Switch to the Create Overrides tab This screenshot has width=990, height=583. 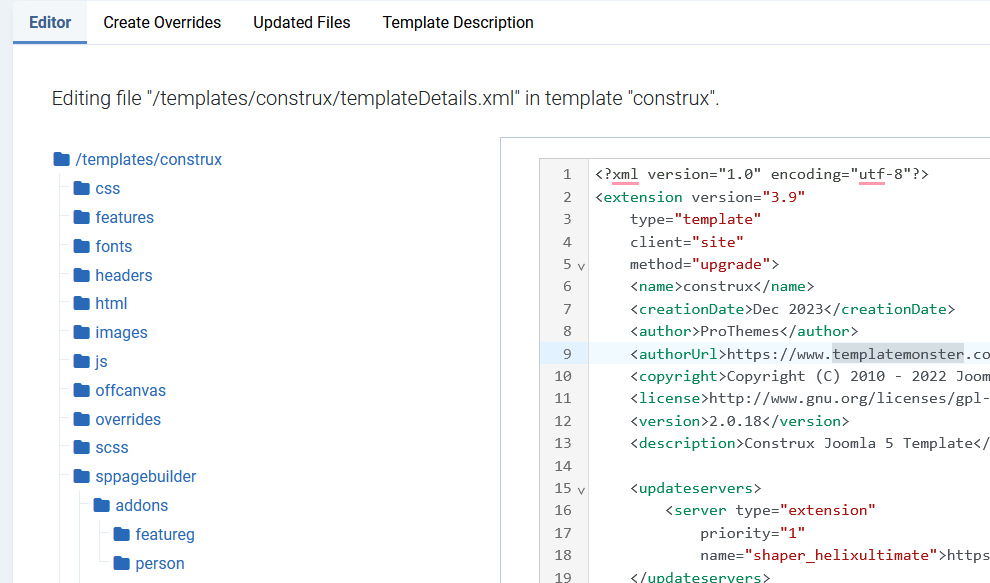click(x=162, y=22)
